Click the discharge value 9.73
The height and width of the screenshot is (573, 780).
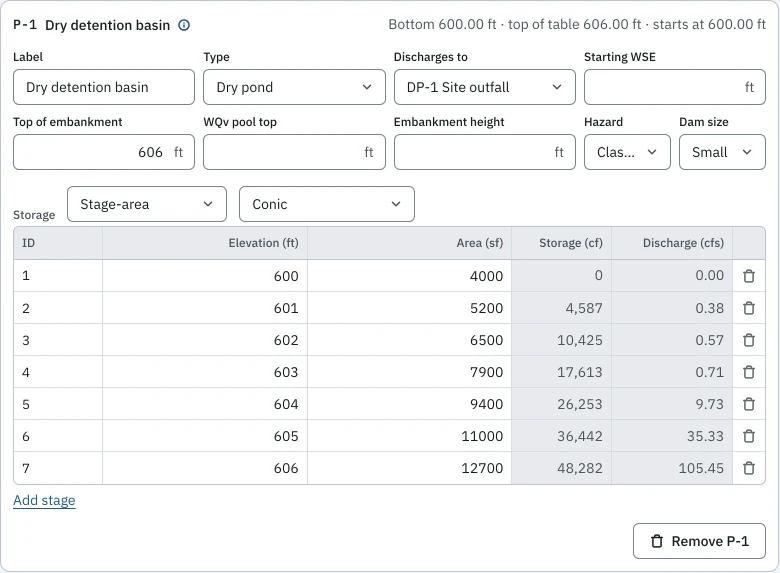709,404
